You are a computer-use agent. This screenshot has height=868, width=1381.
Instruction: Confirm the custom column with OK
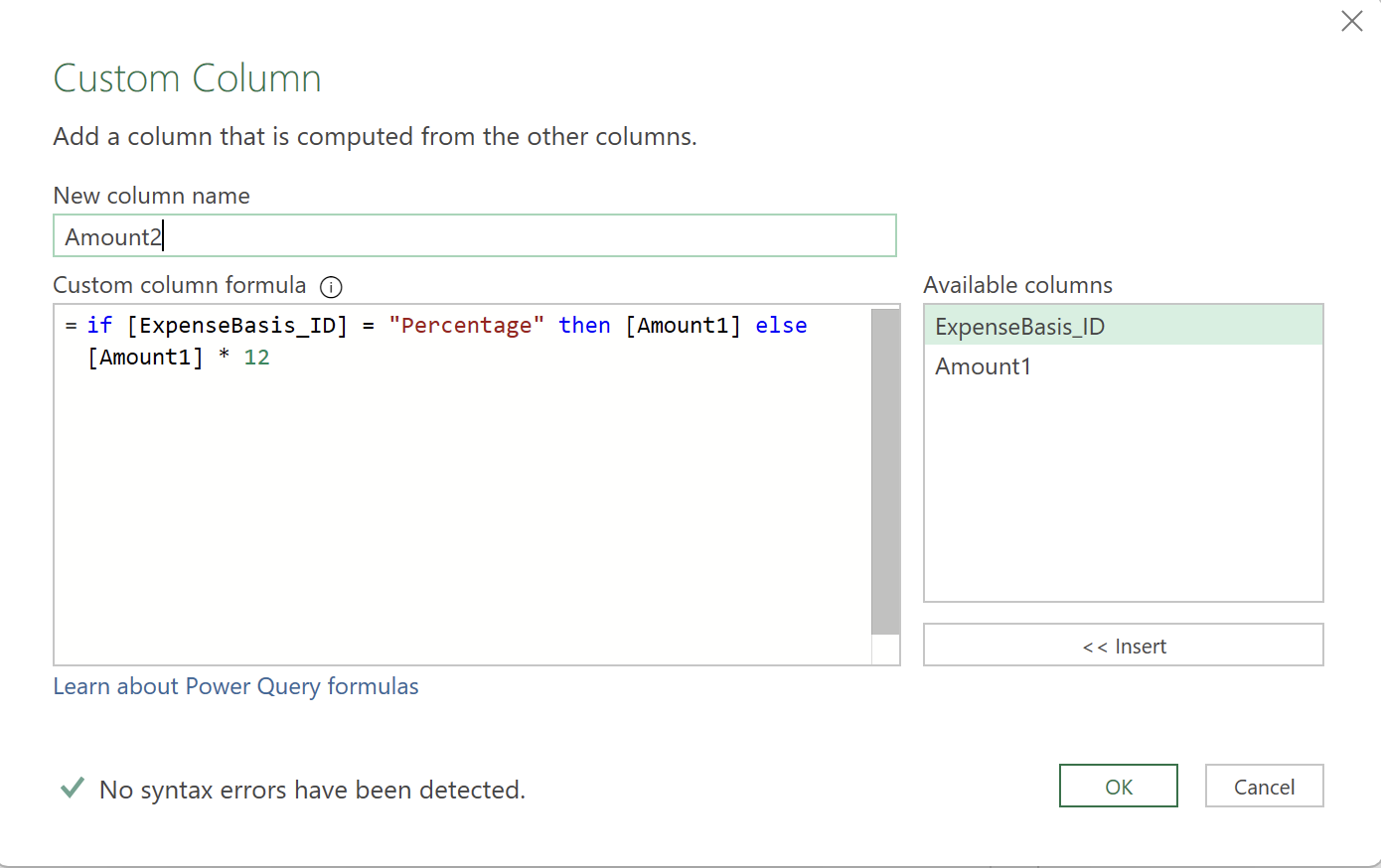pyautogui.click(x=1119, y=786)
